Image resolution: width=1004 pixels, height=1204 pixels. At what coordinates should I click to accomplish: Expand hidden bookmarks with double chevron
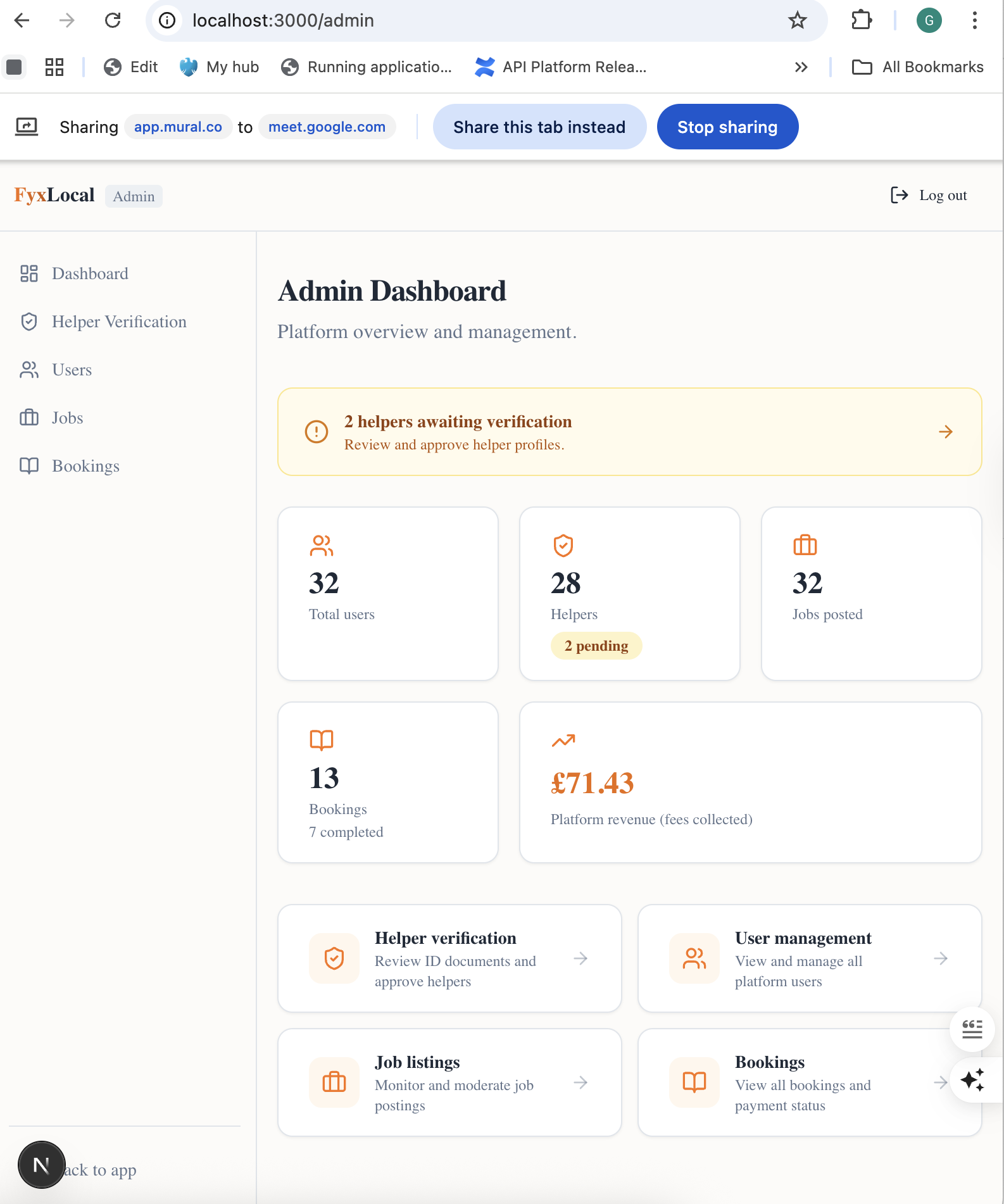coord(801,67)
